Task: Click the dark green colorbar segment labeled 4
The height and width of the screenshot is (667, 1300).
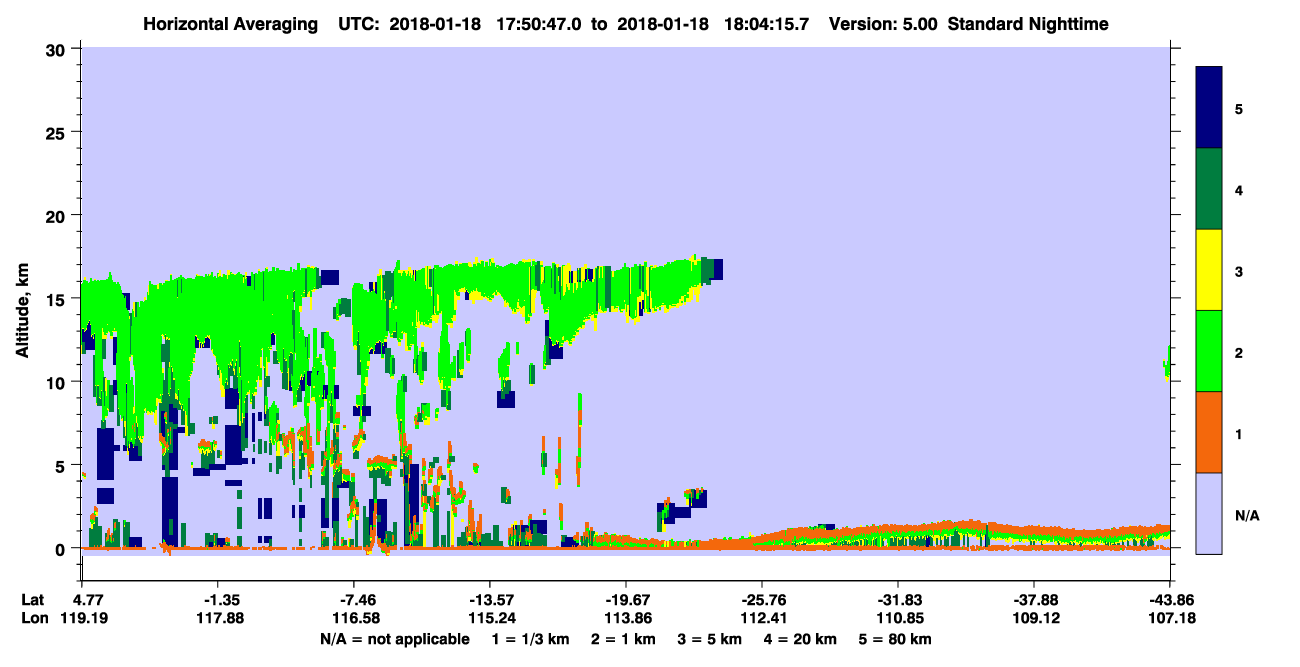Action: coord(1209,189)
